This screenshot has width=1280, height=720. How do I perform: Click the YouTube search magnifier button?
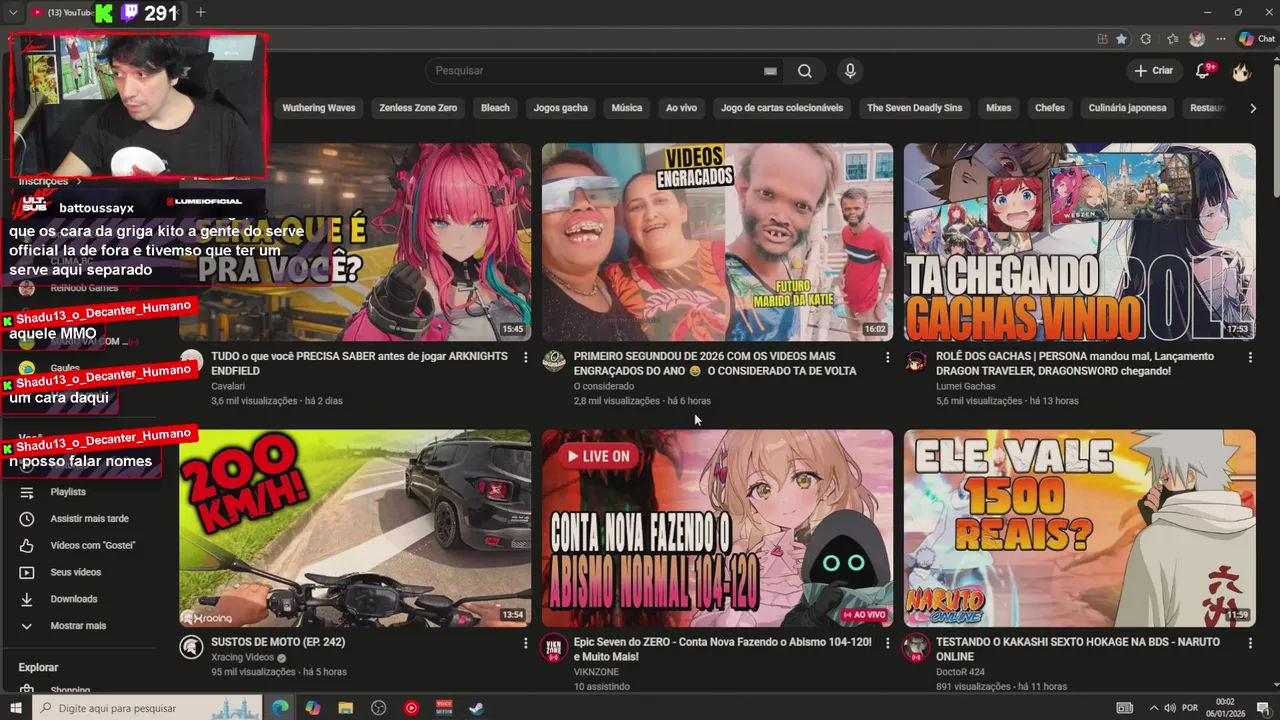pos(805,71)
